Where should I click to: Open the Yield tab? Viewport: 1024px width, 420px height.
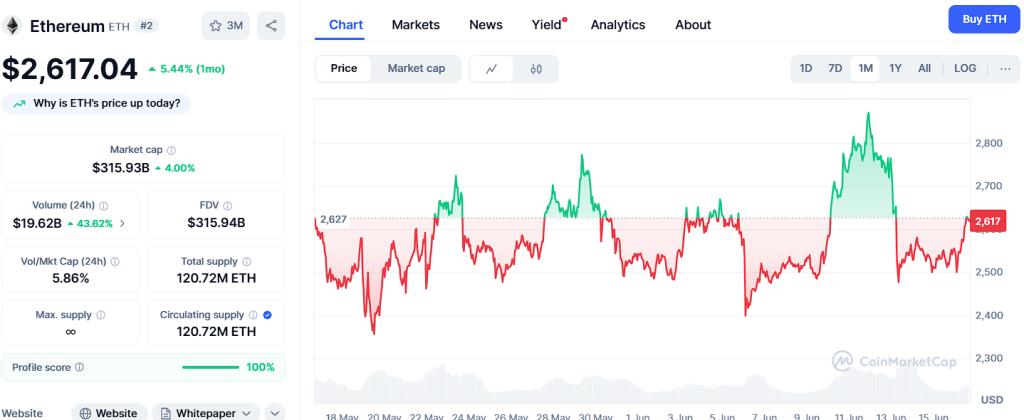(547, 25)
